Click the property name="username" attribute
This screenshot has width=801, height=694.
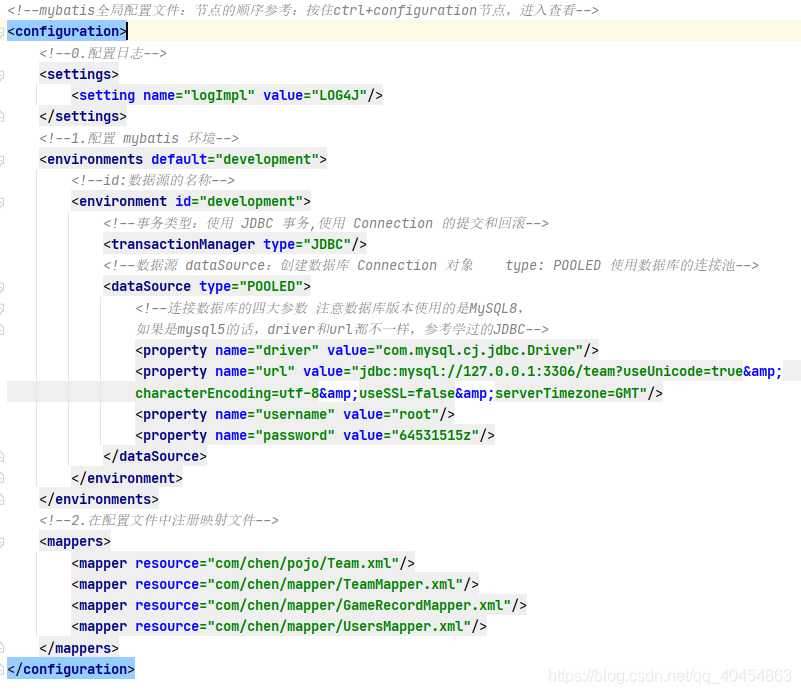click(x=275, y=415)
